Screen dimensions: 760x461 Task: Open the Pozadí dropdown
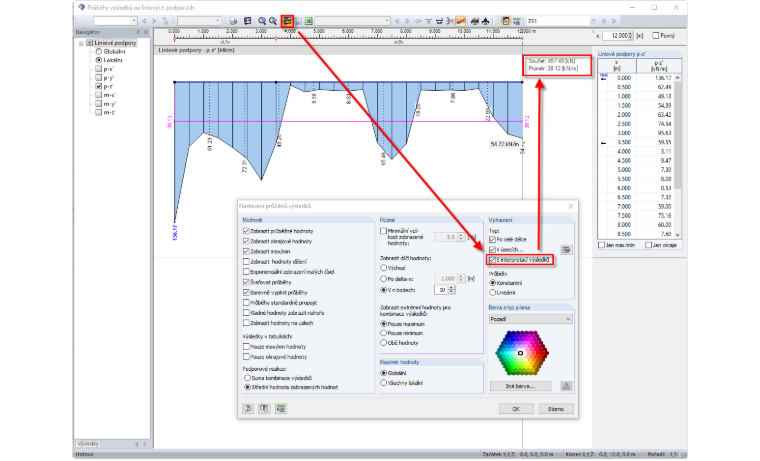531,319
